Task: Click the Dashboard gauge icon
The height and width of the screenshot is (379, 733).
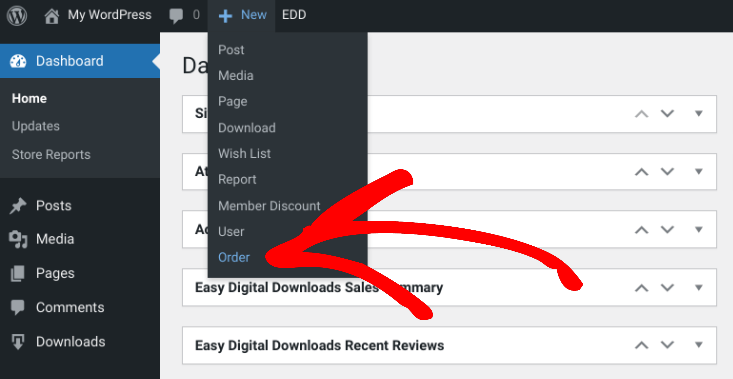Action: pos(18,61)
